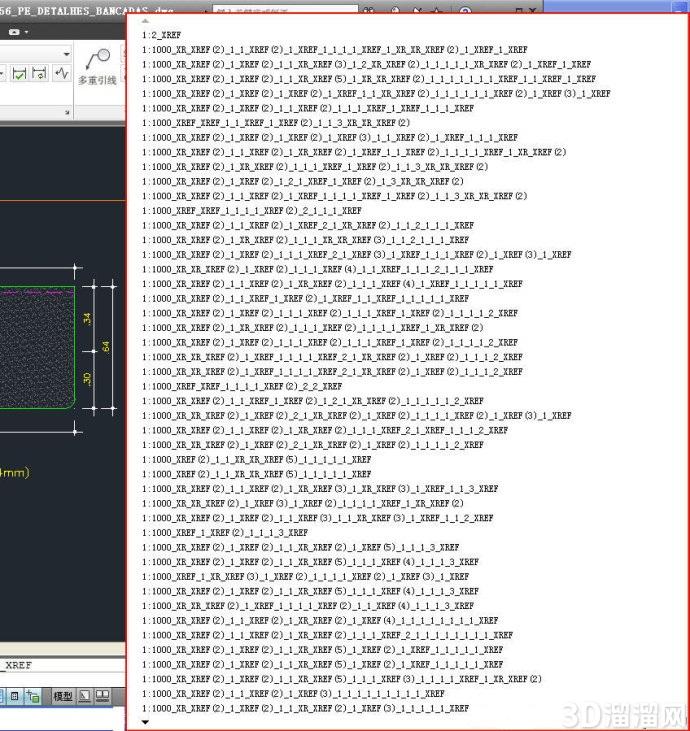Image resolution: width=690 pixels, height=731 pixels.
Task: Click the scale list's downward scroll arrow
Action: 145,722
